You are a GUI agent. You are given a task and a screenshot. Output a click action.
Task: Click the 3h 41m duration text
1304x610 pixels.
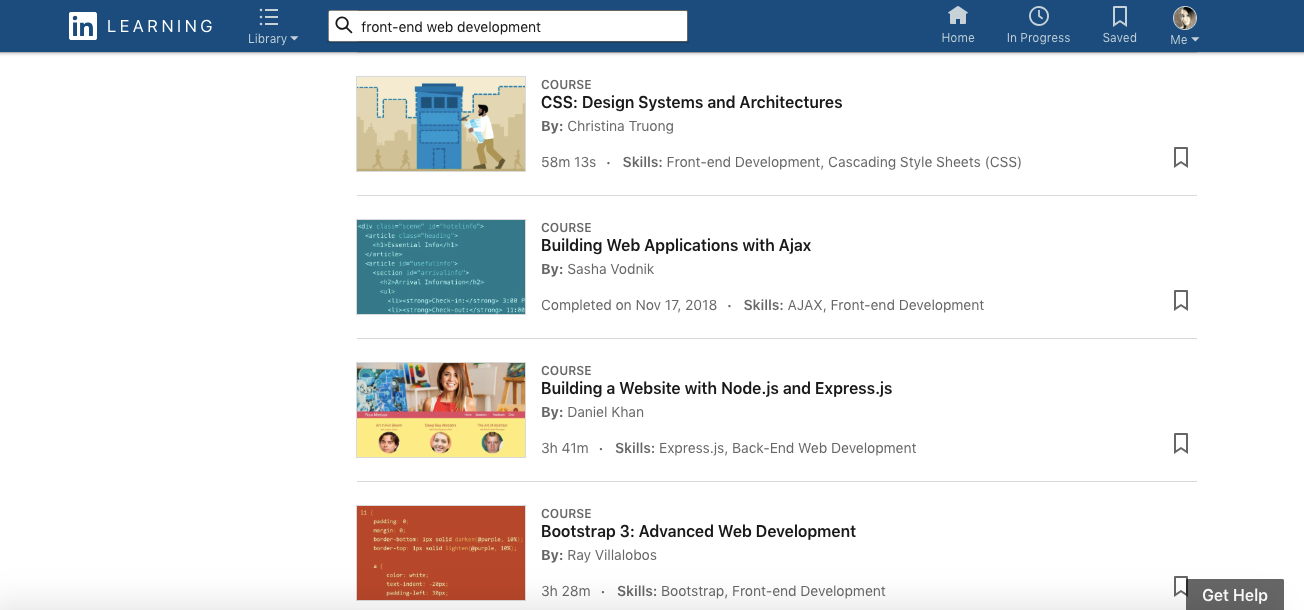point(565,448)
